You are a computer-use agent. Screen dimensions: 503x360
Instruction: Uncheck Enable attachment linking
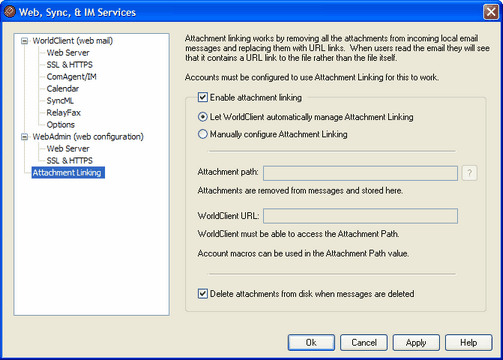coord(203,97)
